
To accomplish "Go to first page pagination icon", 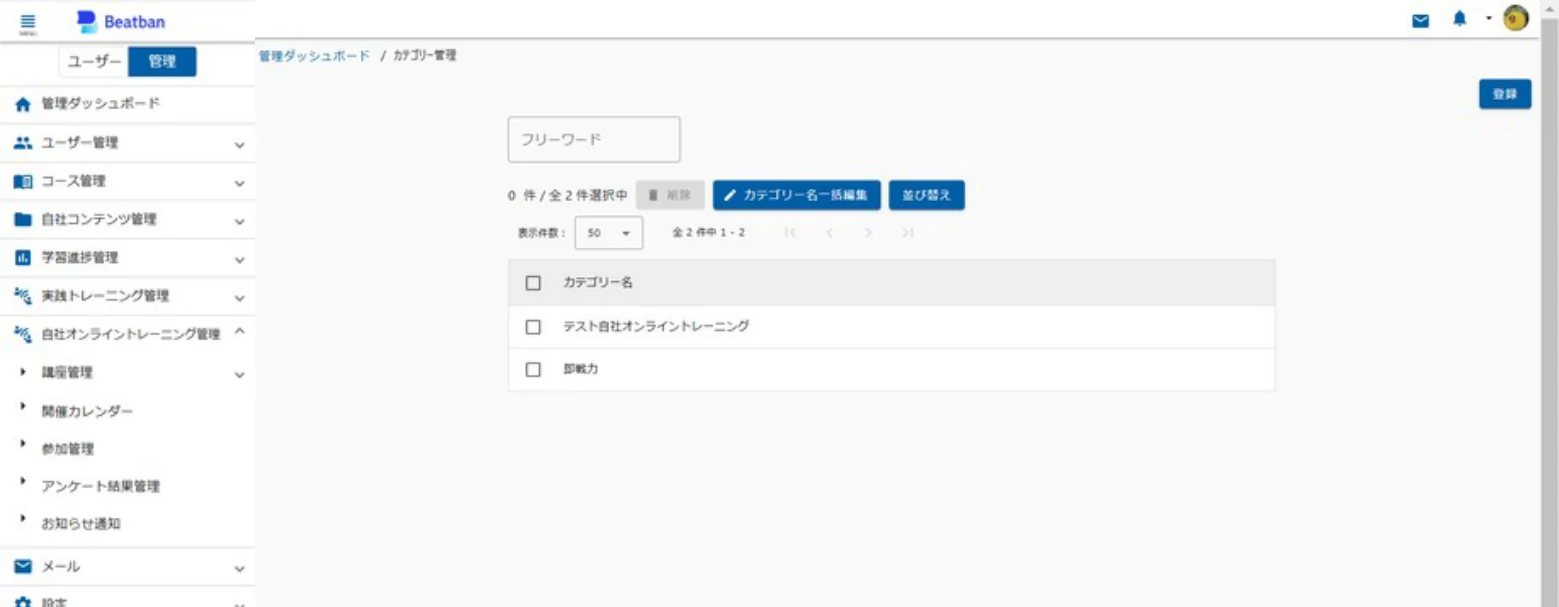I will pyautogui.click(x=790, y=233).
